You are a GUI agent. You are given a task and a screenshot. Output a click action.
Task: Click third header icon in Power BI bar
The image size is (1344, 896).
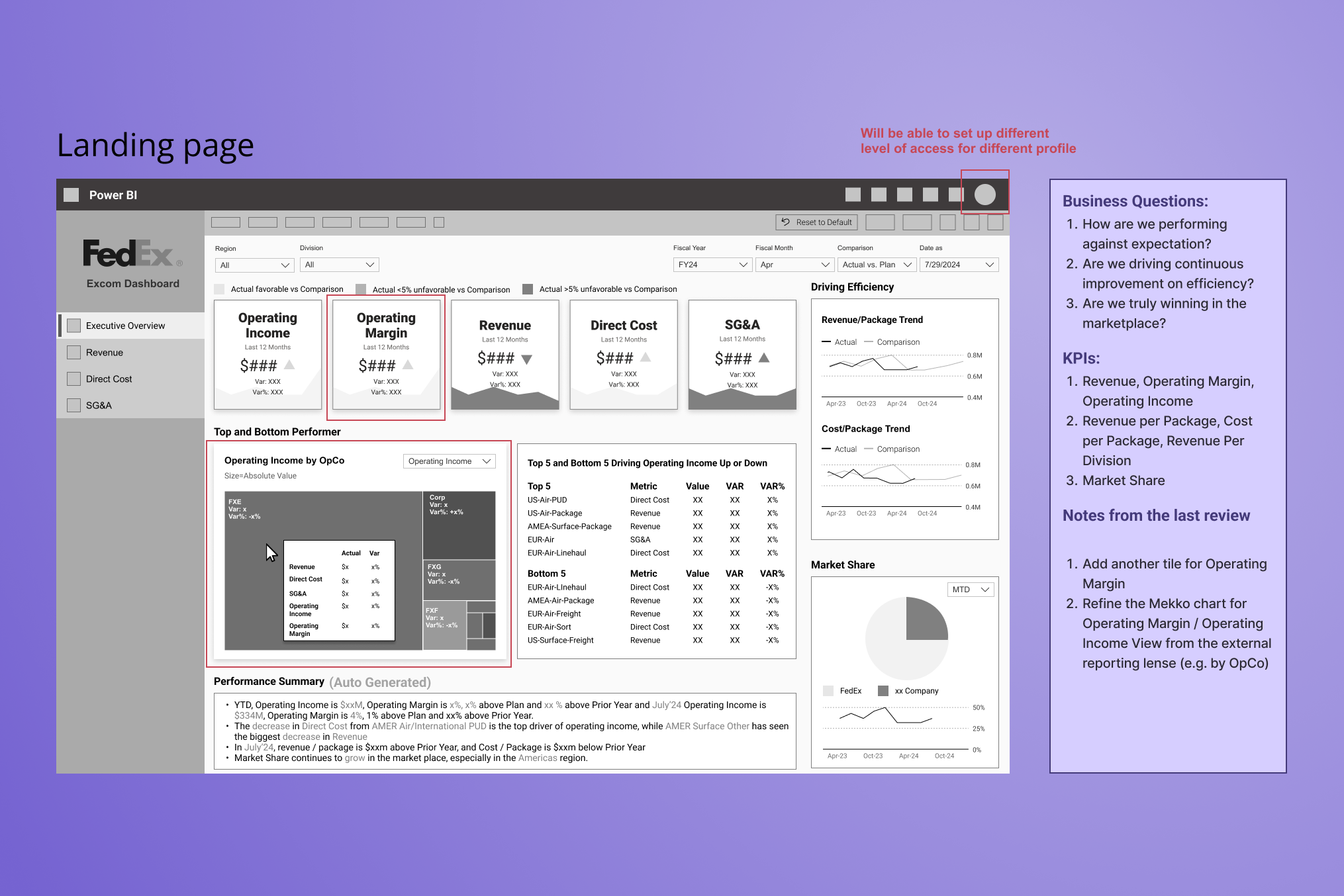904,195
